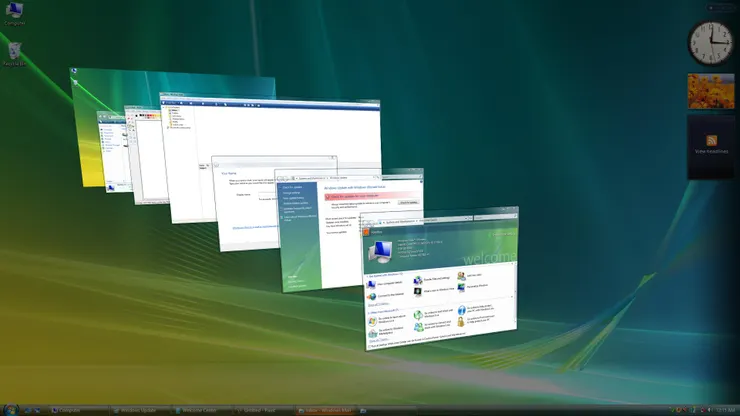This screenshot has height=416, width=740.
Task: Switch to the Welcome Center taskbar button
Action: 202,410
